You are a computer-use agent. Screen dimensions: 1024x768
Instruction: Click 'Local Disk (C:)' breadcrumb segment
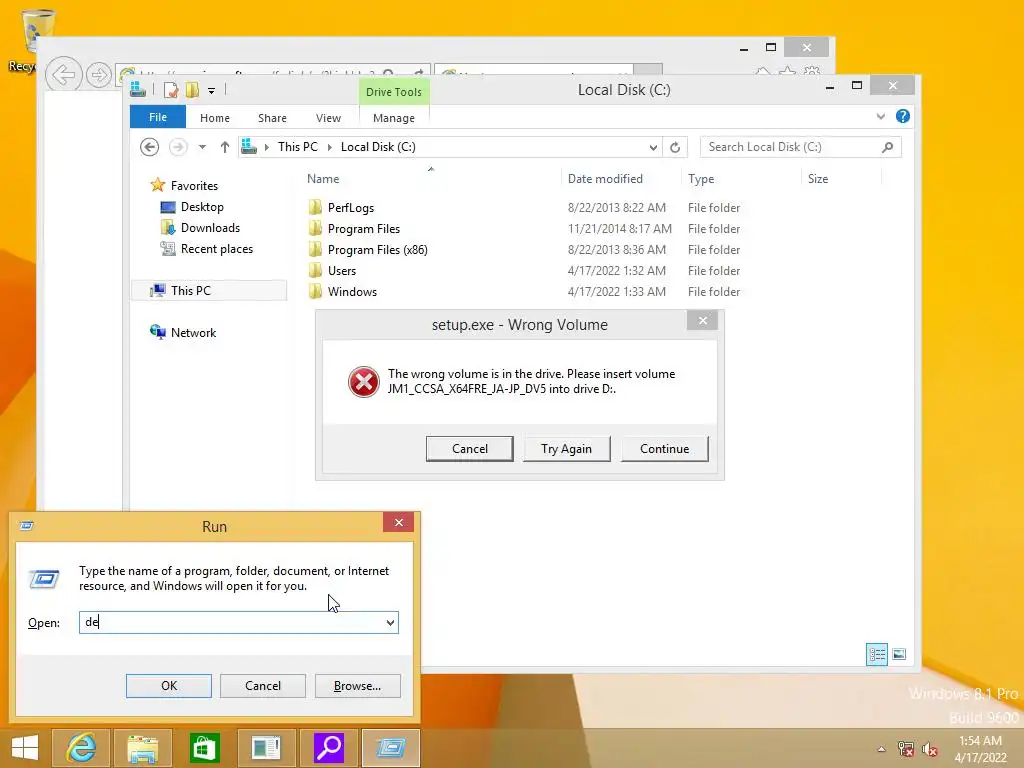pos(378,147)
